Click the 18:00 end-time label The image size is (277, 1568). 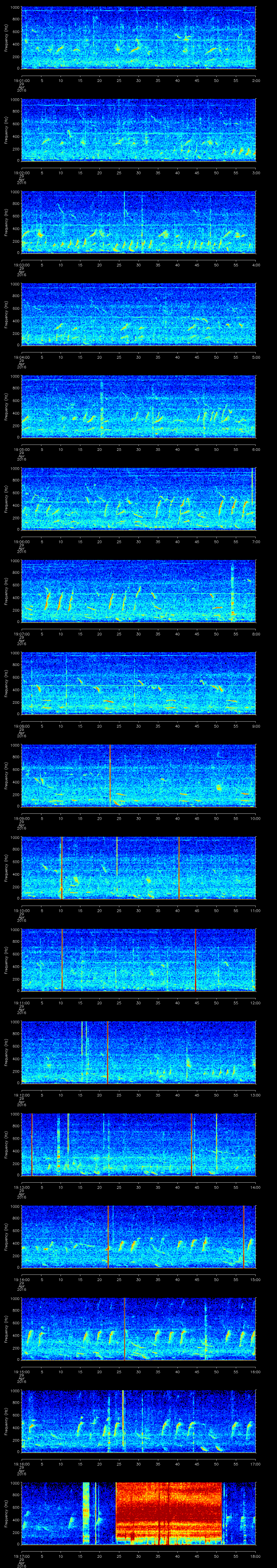coord(255,1556)
